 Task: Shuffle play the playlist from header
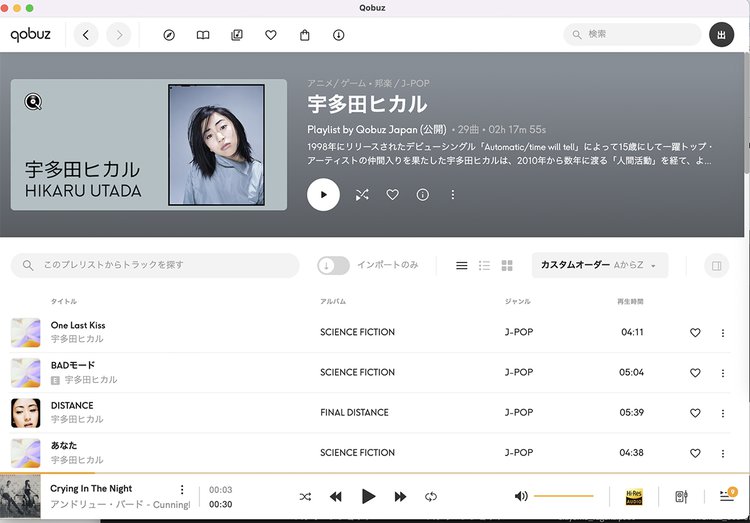pos(362,195)
